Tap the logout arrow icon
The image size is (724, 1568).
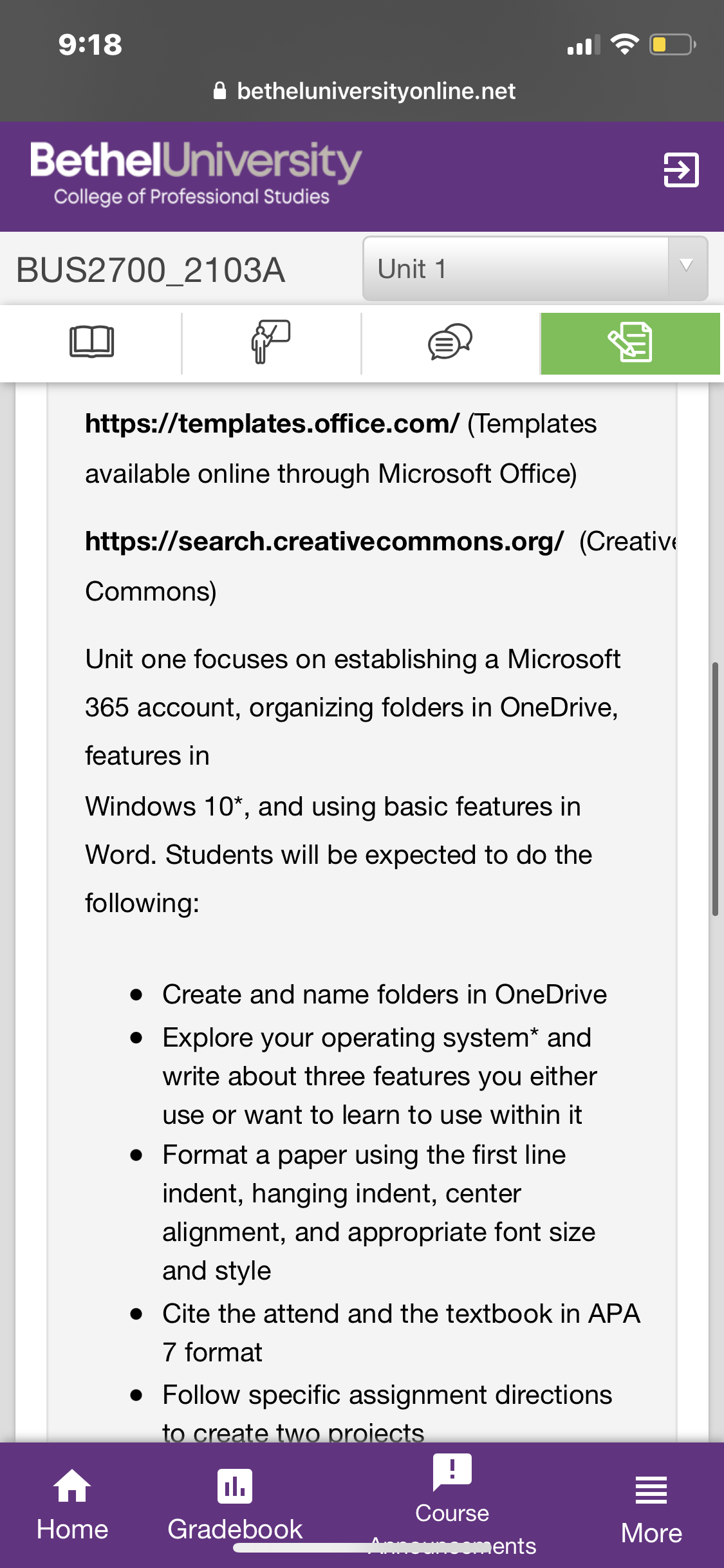point(681,170)
